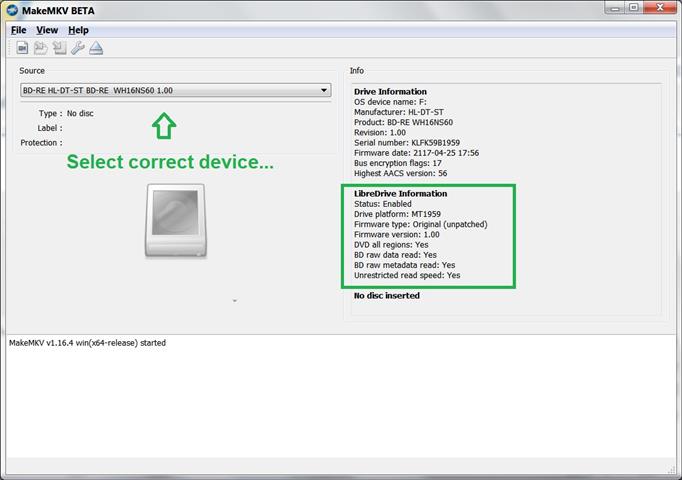Open Preferences with the wrench icon
The image size is (682, 480).
coord(77,48)
